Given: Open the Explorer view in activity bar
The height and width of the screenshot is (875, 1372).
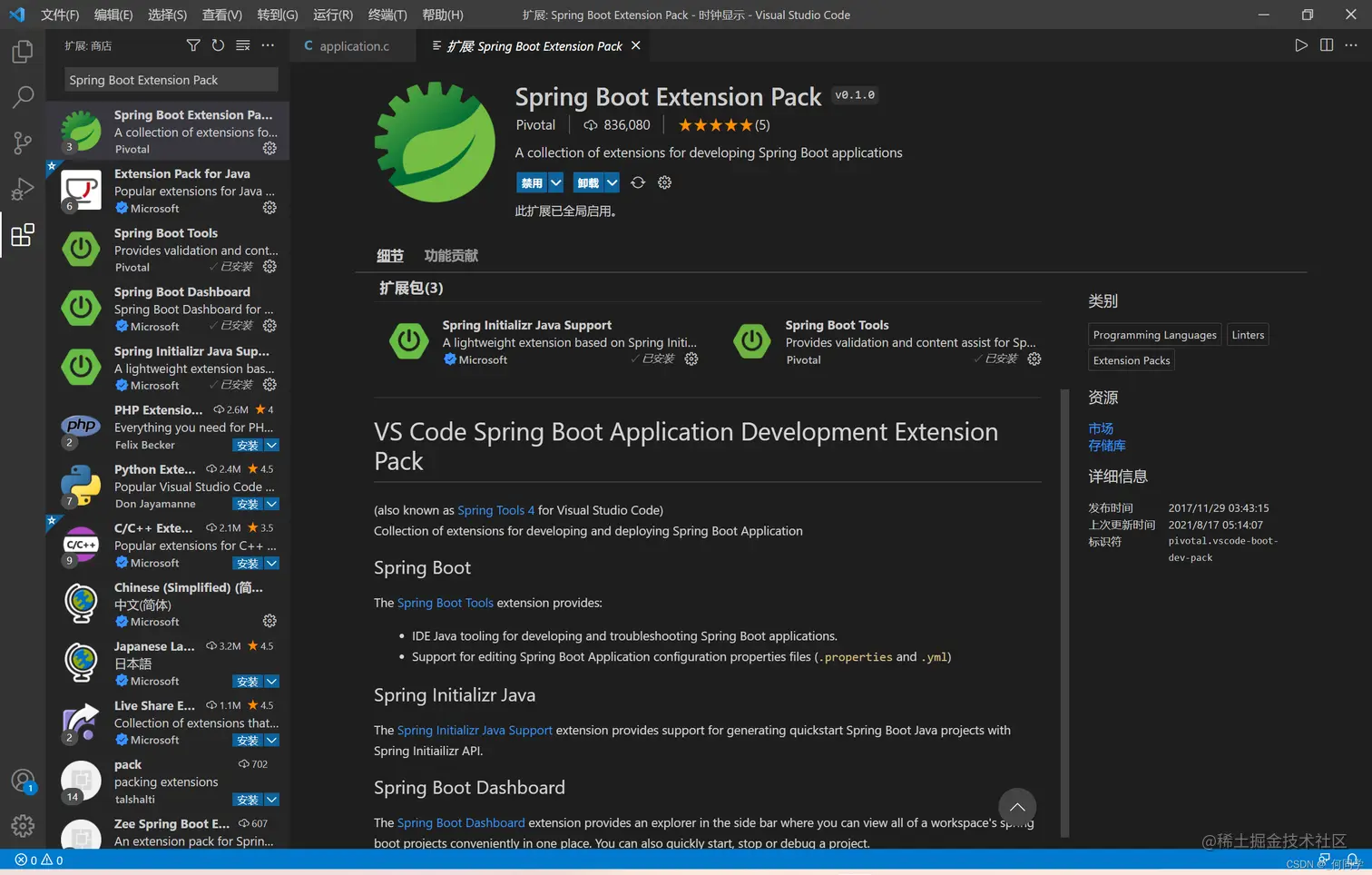Looking at the screenshot, I should (x=23, y=52).
